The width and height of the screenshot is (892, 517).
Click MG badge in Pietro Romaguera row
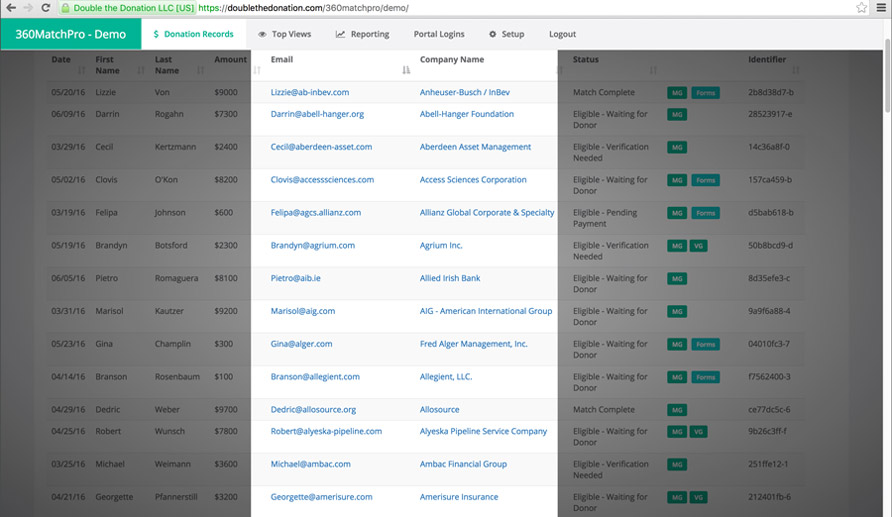[x=677, y=279]
